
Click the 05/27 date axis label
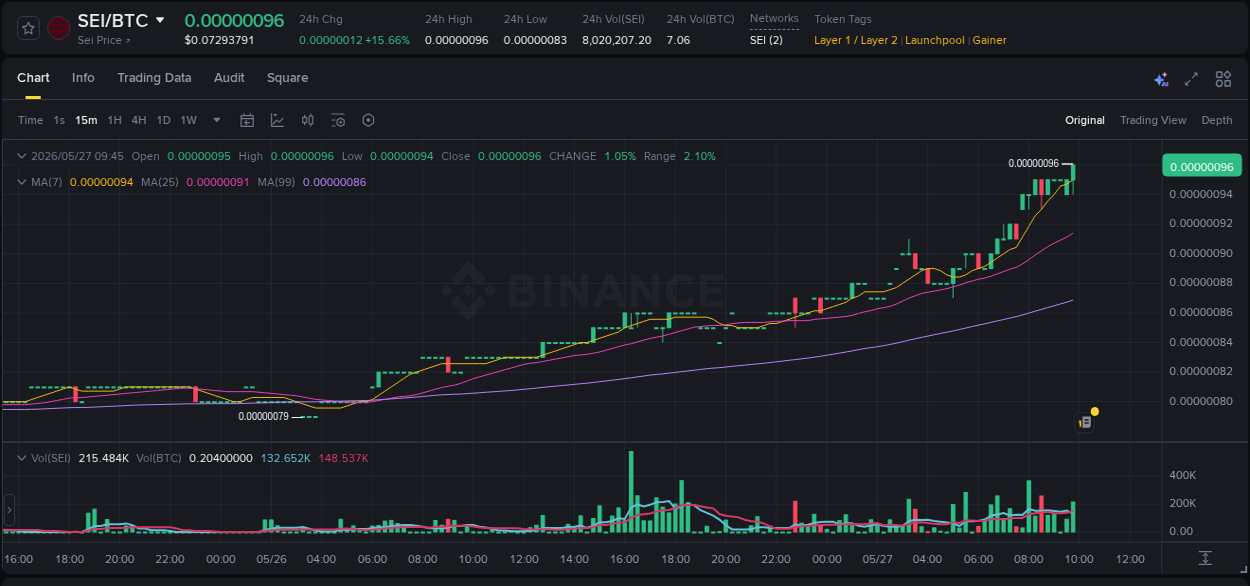point(877,559)
